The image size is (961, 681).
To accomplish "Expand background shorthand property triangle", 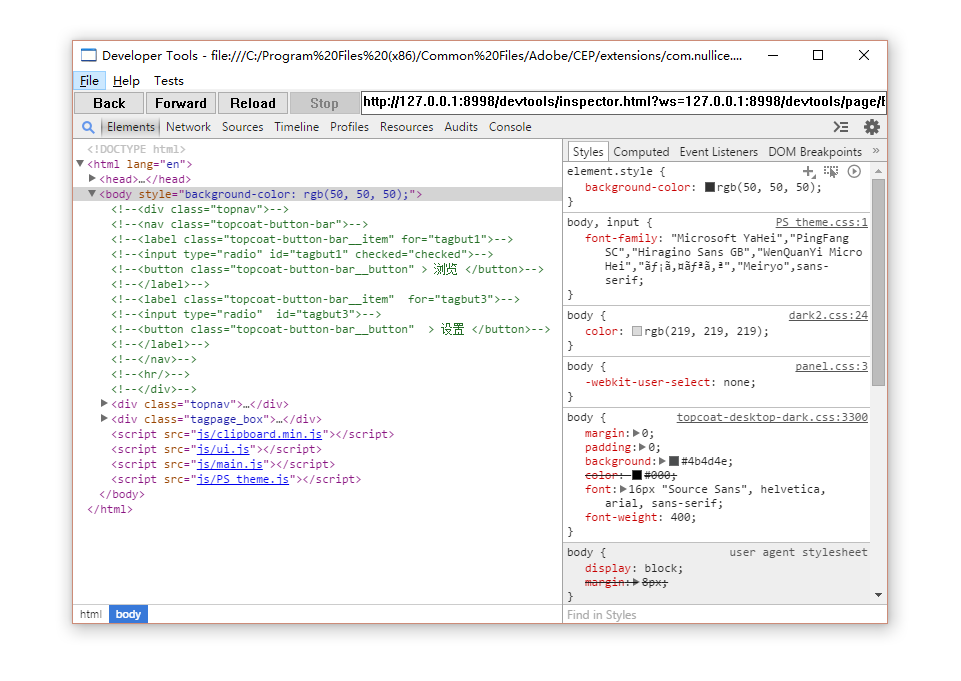I will (663, 461).
